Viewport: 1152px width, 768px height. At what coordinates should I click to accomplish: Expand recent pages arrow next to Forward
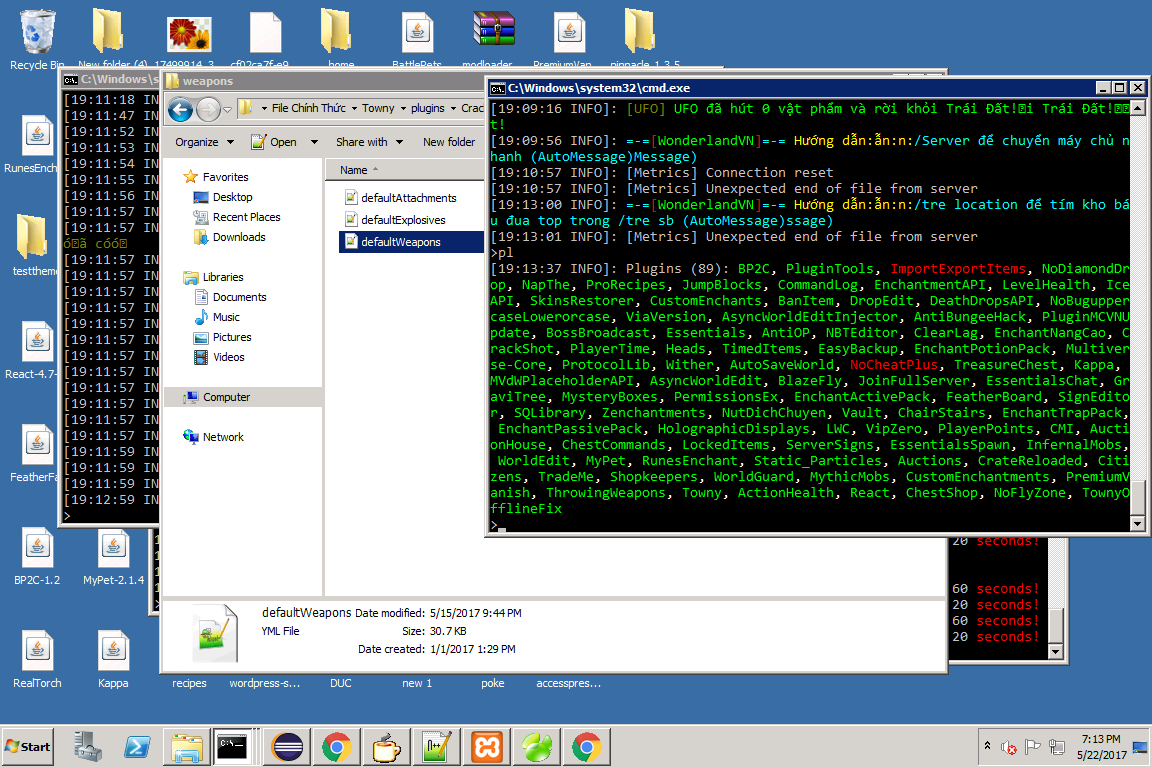point(228,109)
